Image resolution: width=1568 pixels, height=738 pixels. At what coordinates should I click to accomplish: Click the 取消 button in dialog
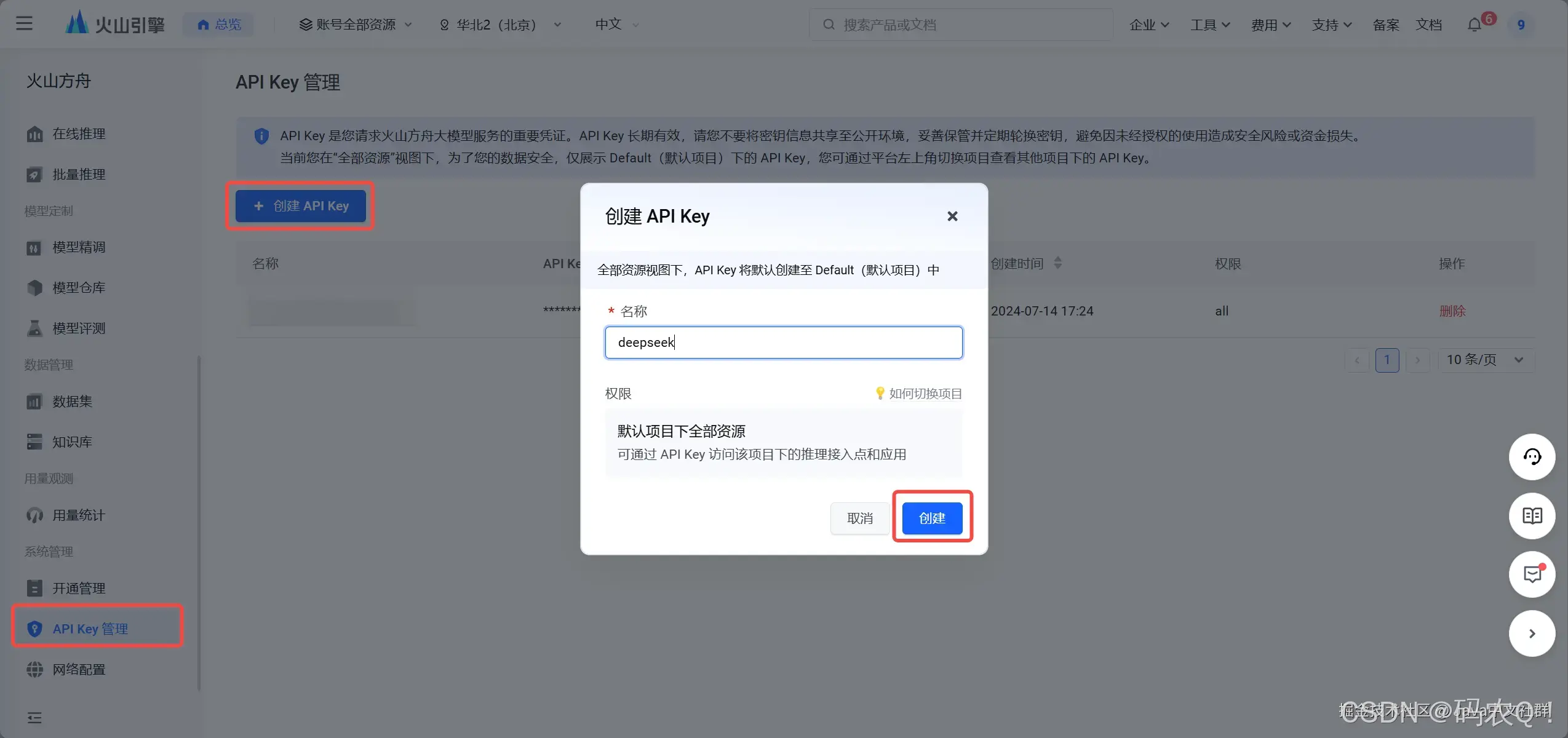click(x=859, y=518)
